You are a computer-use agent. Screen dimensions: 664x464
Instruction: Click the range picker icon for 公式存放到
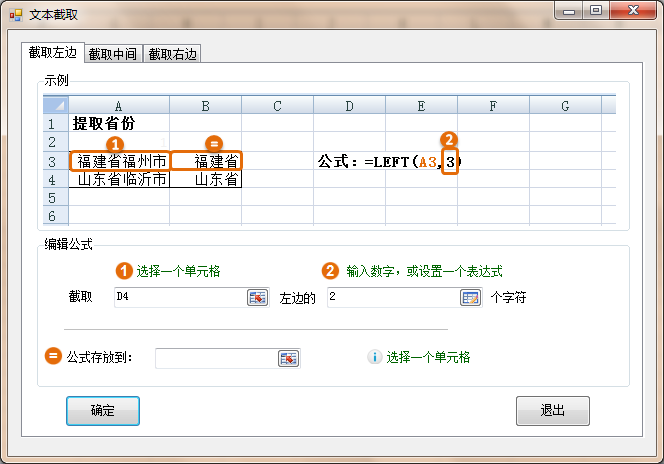(288, 358)
